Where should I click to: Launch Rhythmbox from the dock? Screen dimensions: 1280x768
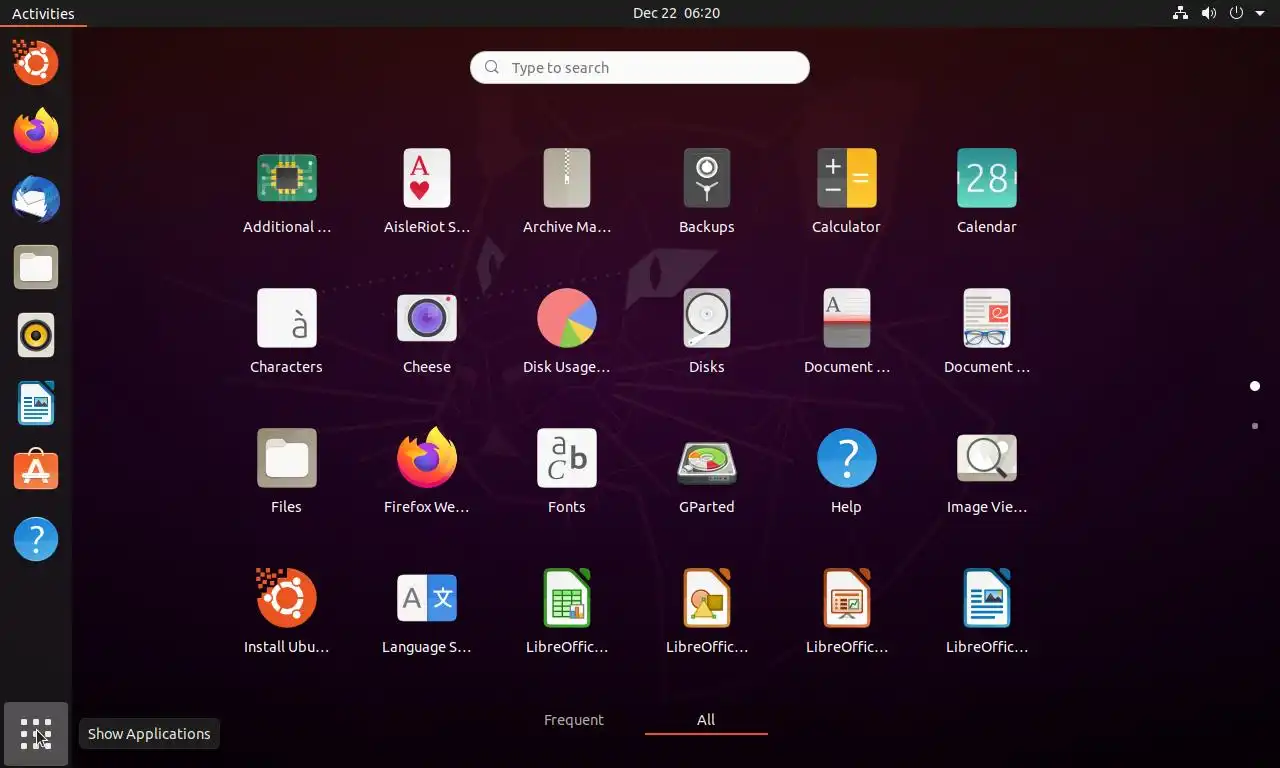36,335
